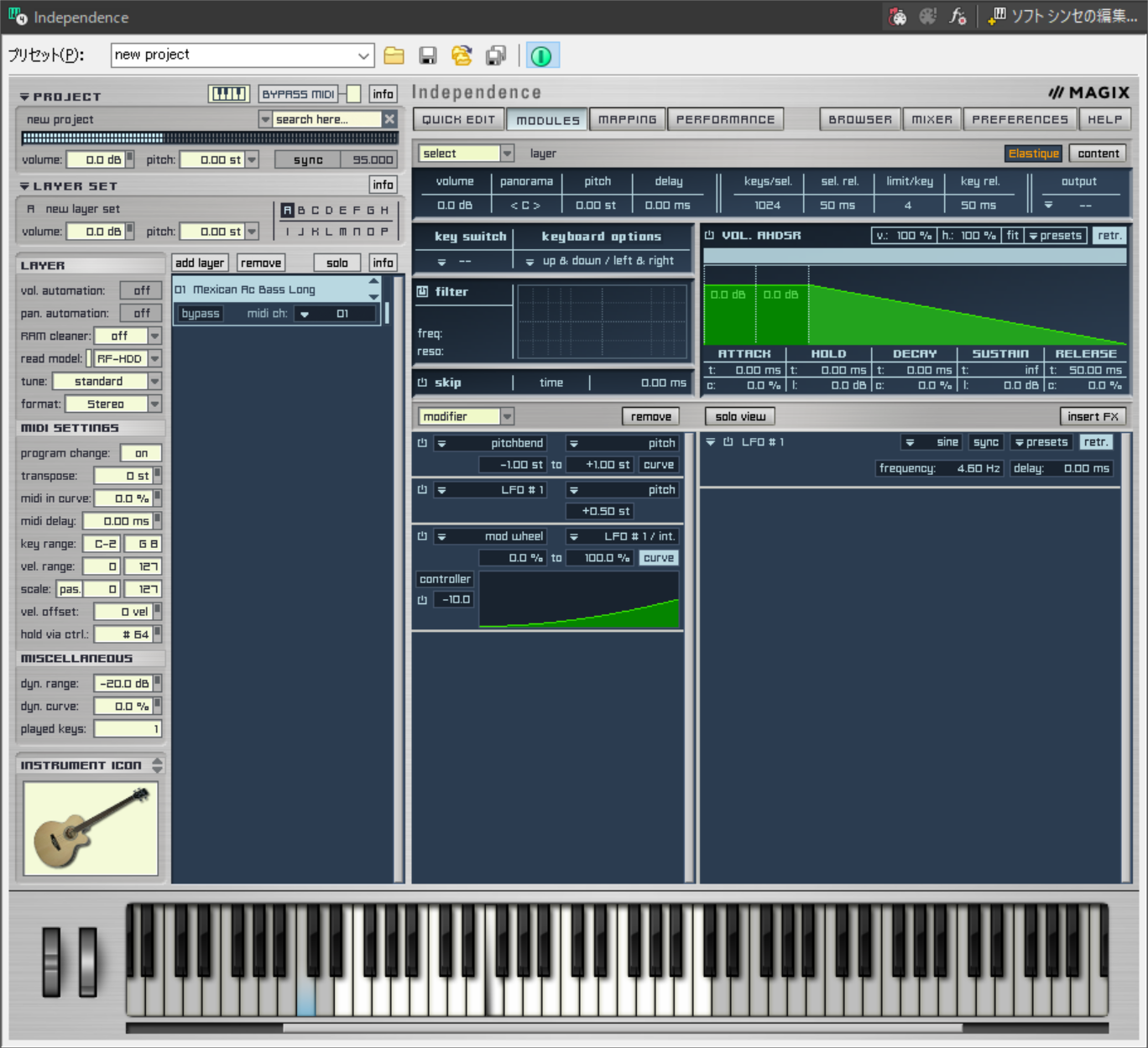The image size is (1148, 1048).
Task: Click the instrument icon up-down arrows
Action: 157,765
